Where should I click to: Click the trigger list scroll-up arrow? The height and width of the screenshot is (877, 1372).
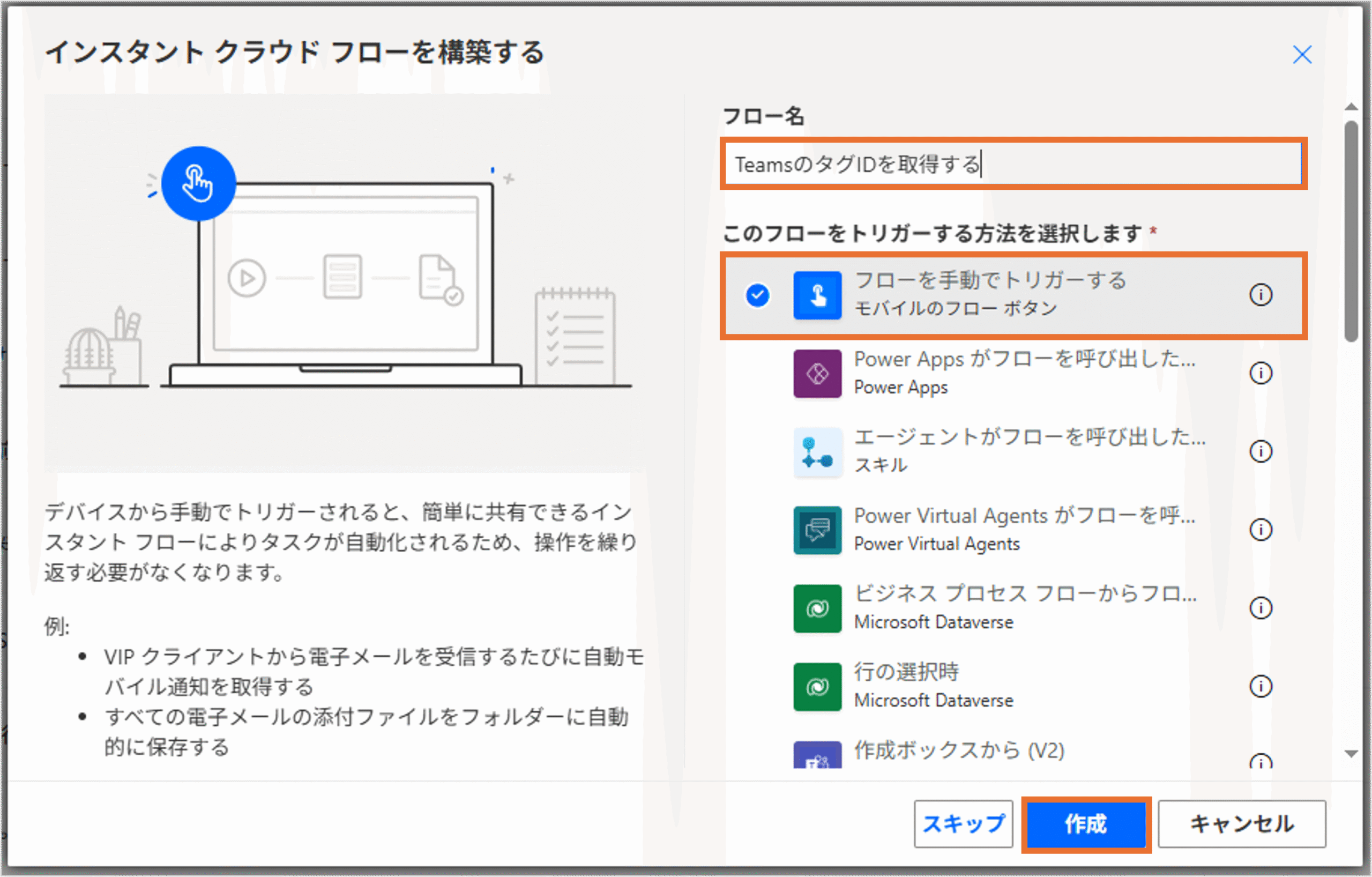click(1351, 107)
